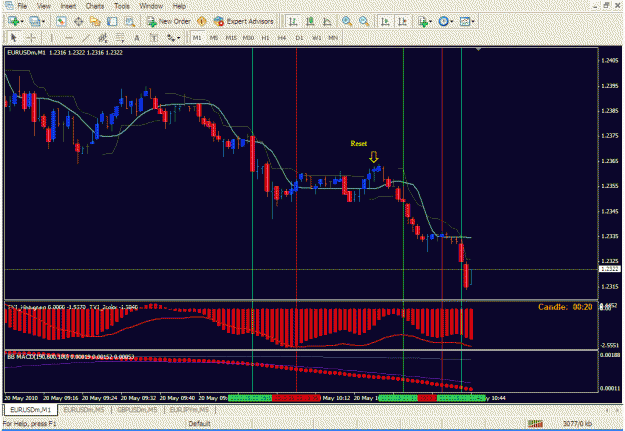Open the Periods clock dropdown
Viewport: 625px width, 431px height.
point(446,21)
